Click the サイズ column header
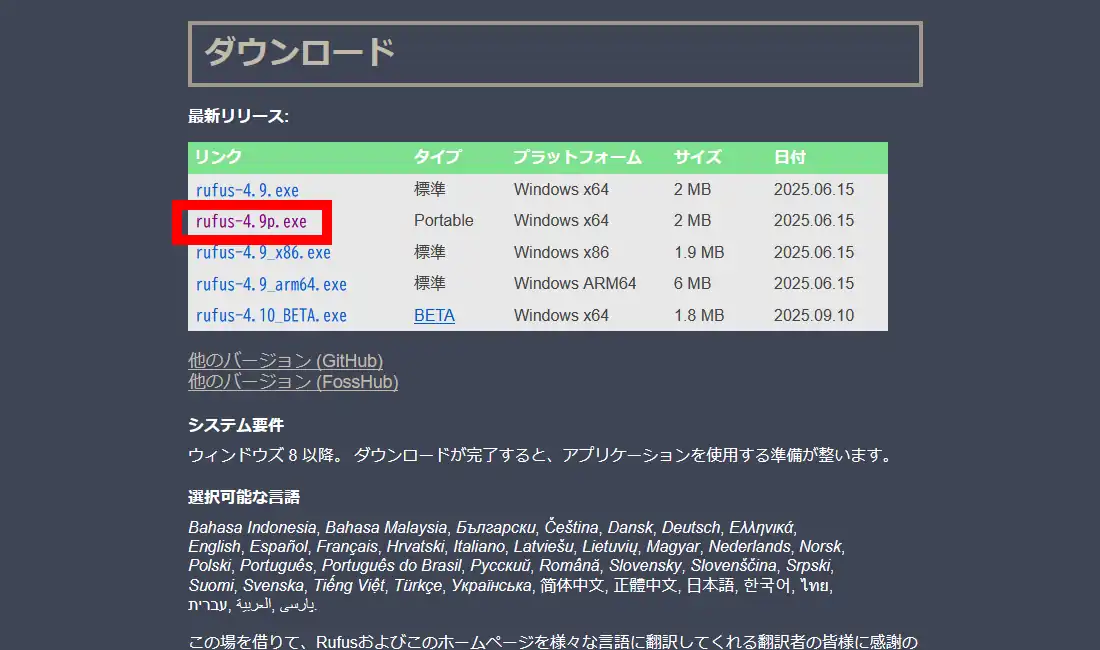1100x650 pixels. point(697,157)
